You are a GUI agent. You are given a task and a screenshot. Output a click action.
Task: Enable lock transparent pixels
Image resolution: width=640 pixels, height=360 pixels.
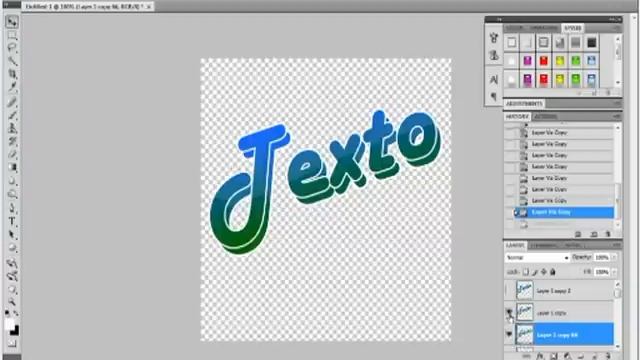[526, 272]
